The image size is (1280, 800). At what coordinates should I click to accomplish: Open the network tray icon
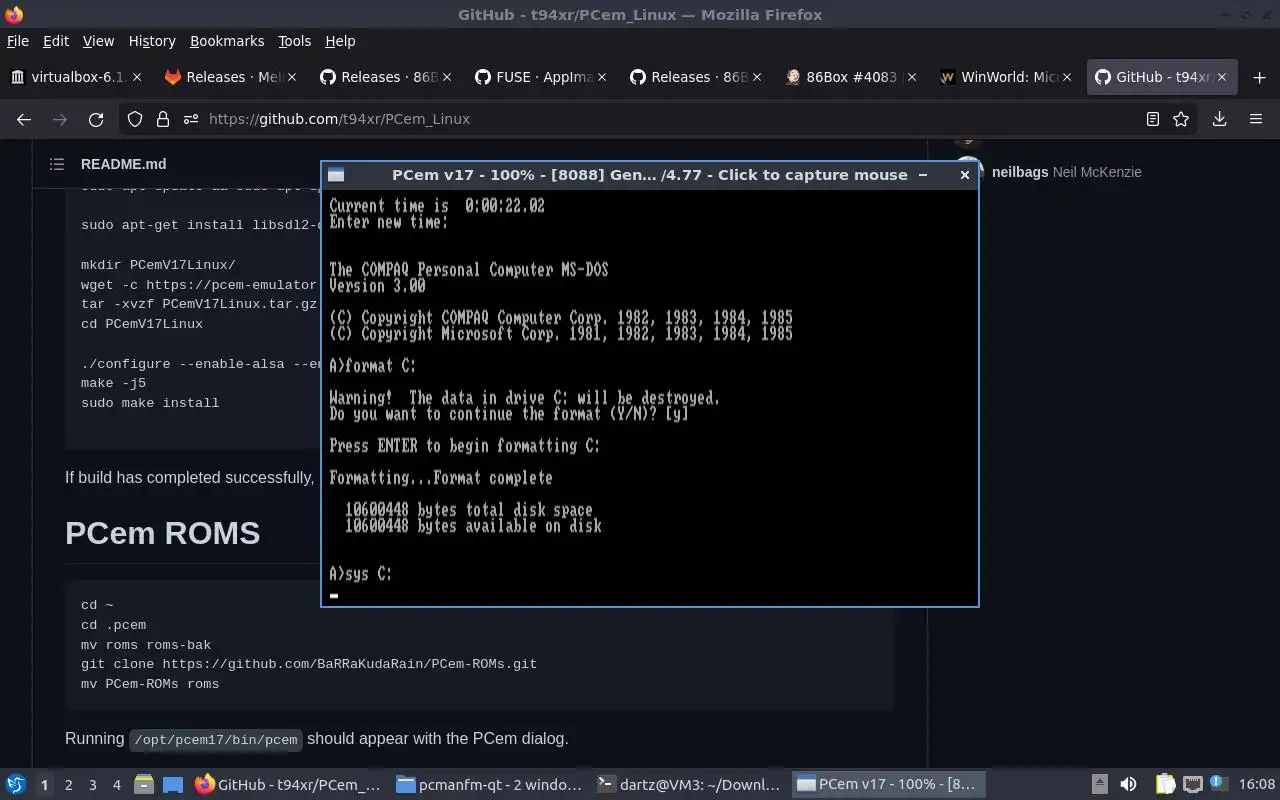tap(1192, 785)
